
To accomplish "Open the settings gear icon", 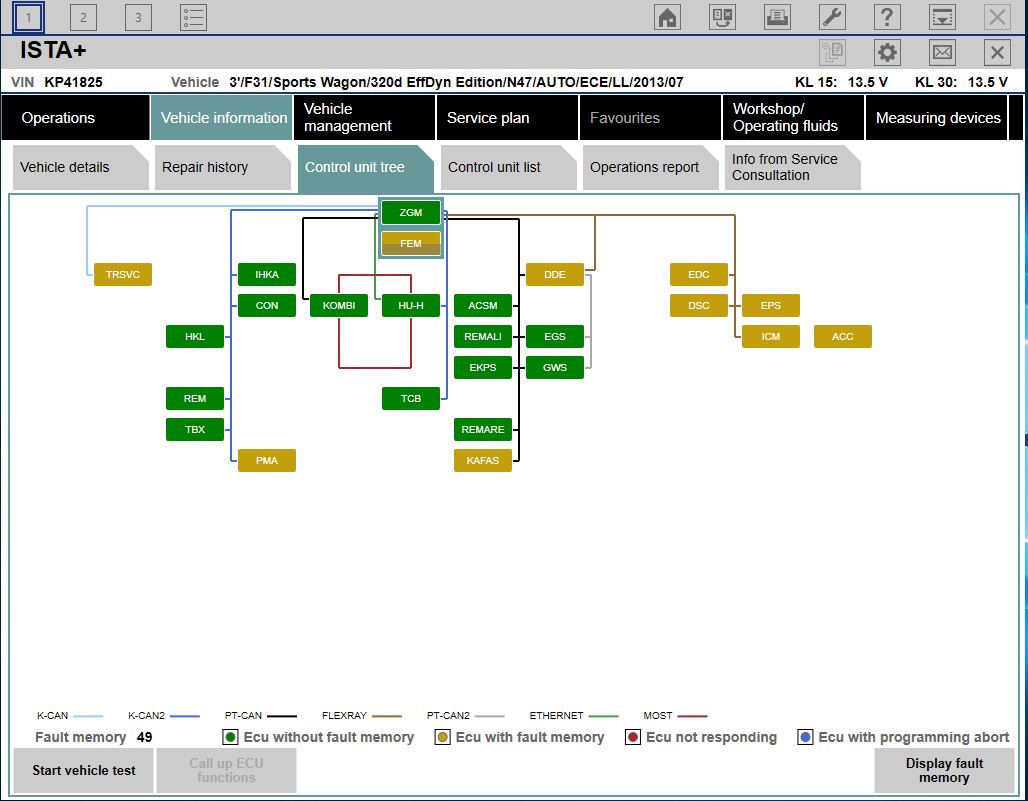I will point(887,53).
